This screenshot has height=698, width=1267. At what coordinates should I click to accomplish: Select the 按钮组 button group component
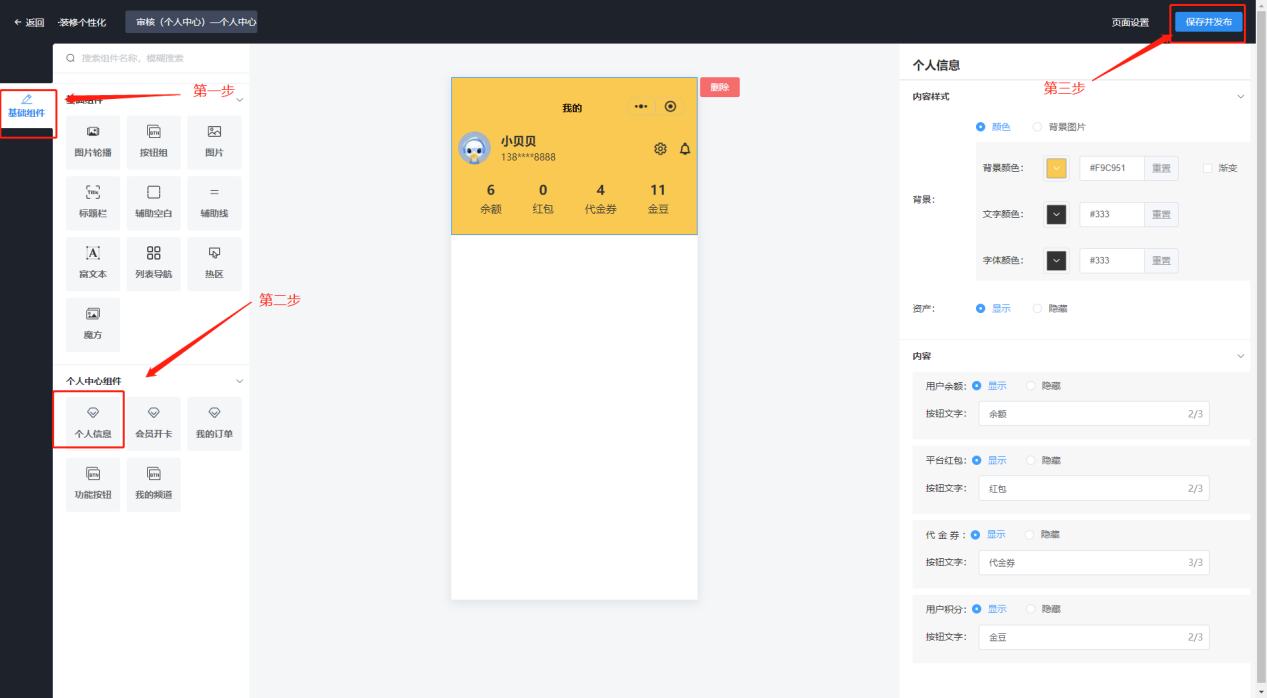pyautogui.click(x=153, y=141)
